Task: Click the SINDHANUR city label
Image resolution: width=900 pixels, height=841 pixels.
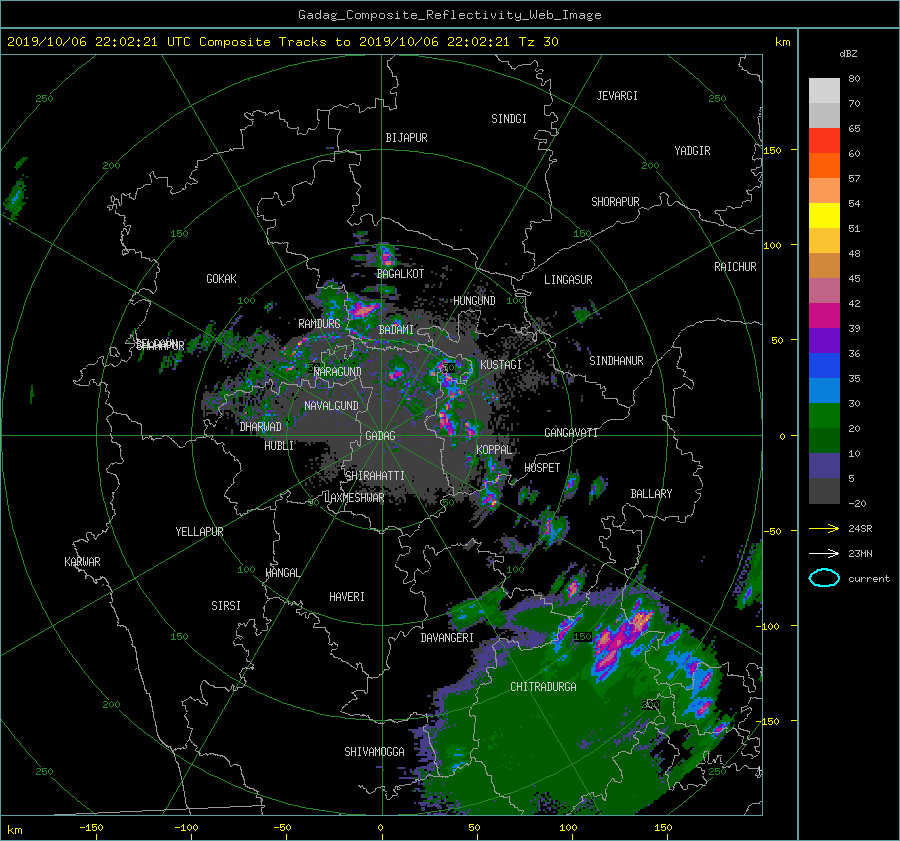Action: 616,361
